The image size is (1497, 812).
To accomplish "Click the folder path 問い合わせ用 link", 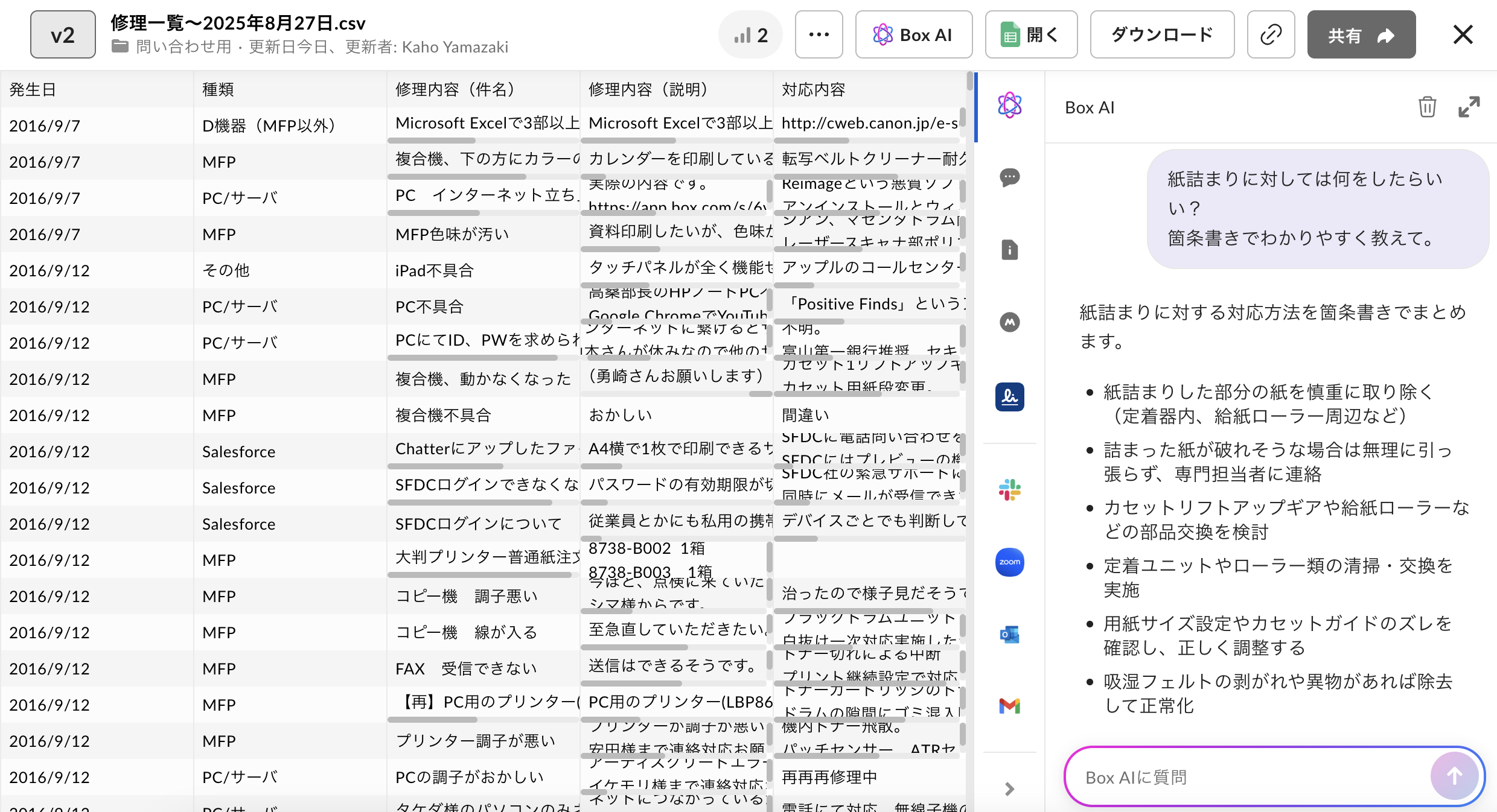I will pyautogui.click(x=184, y=47).
